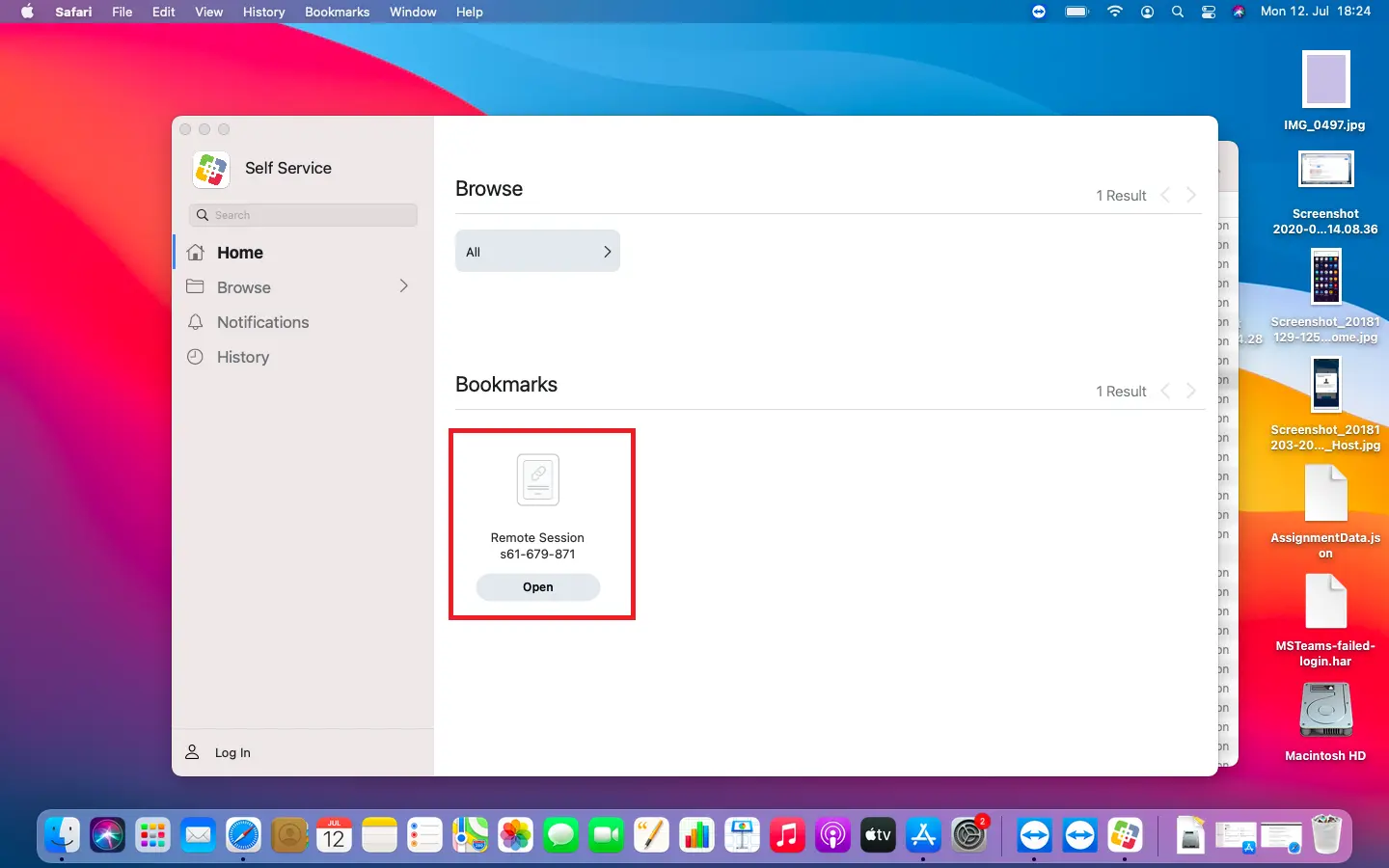Expand the Browse sidebar chevron
The width and height of the screenshot is (1389, 868).
tap(404, 286)
